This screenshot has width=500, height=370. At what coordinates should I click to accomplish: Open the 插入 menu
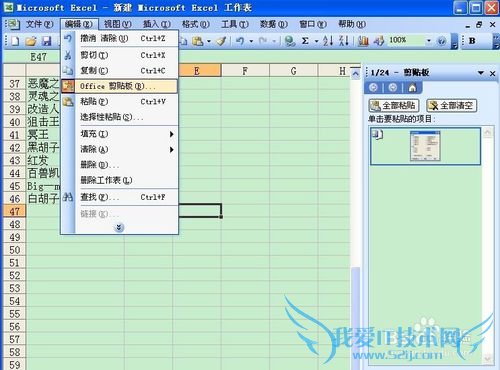(x=157, y=24)
